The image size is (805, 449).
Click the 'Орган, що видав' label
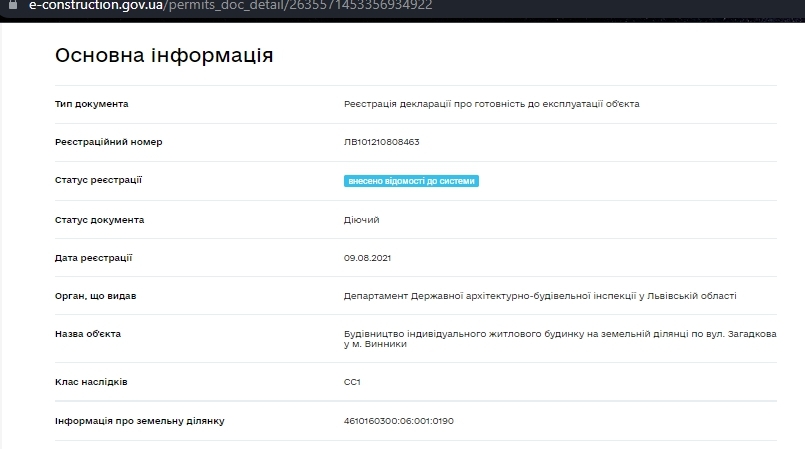(95, 296)
